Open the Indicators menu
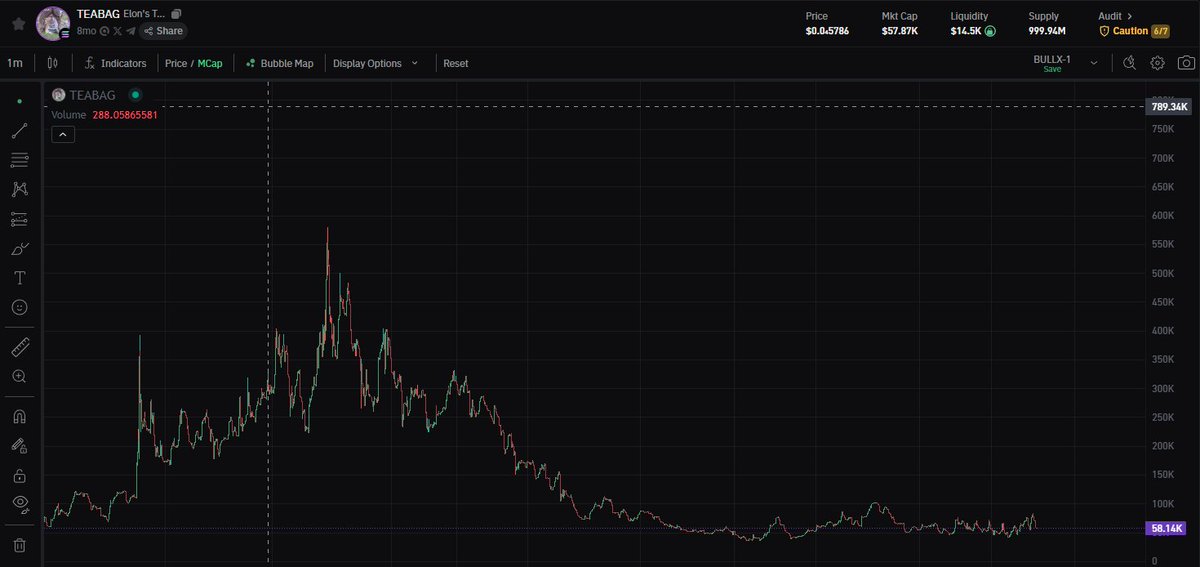1200x567 pixels. tap(115, 63)
